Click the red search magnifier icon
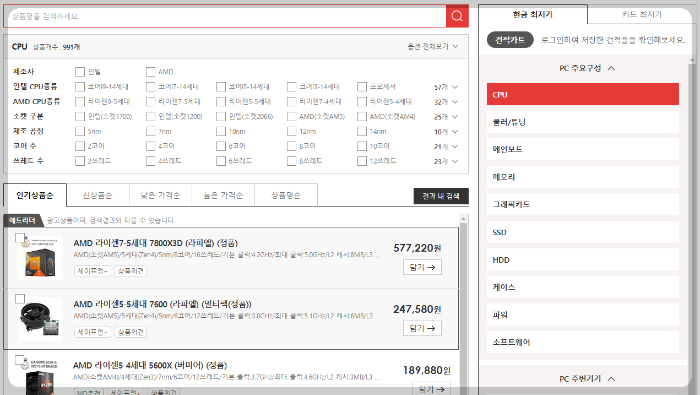Image resolution: width=700 pixels, height=395 pixels. coord(457,16)
